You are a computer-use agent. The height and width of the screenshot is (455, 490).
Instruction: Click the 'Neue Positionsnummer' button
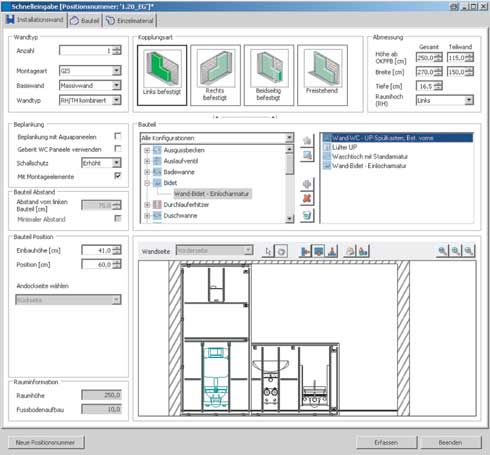coord(46,442)
